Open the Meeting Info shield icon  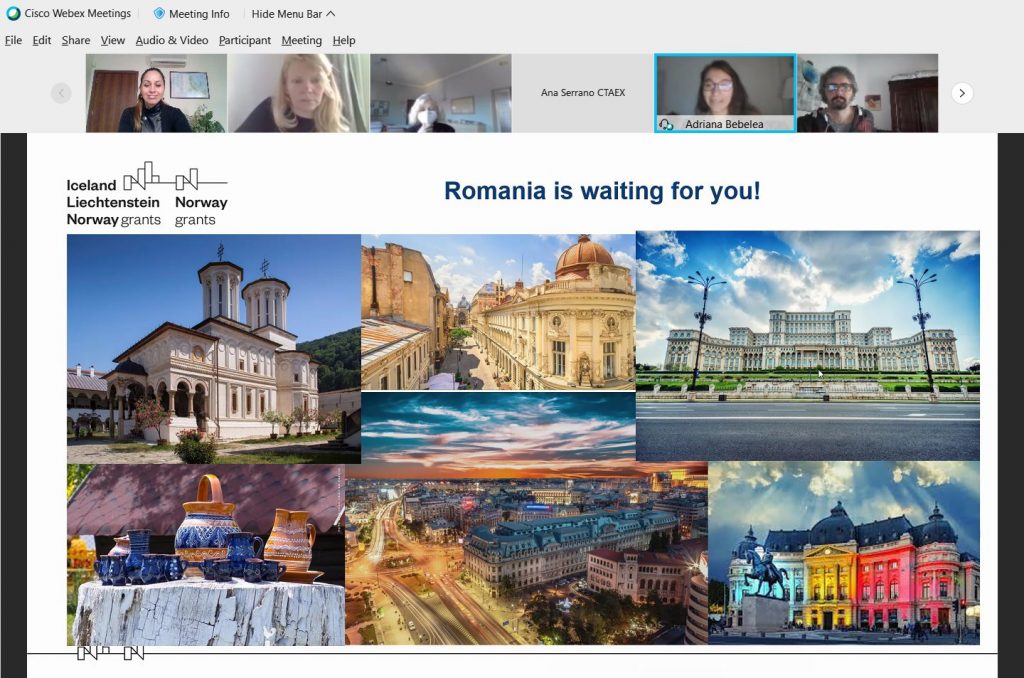pyautogui.click(x=159, y=13)
